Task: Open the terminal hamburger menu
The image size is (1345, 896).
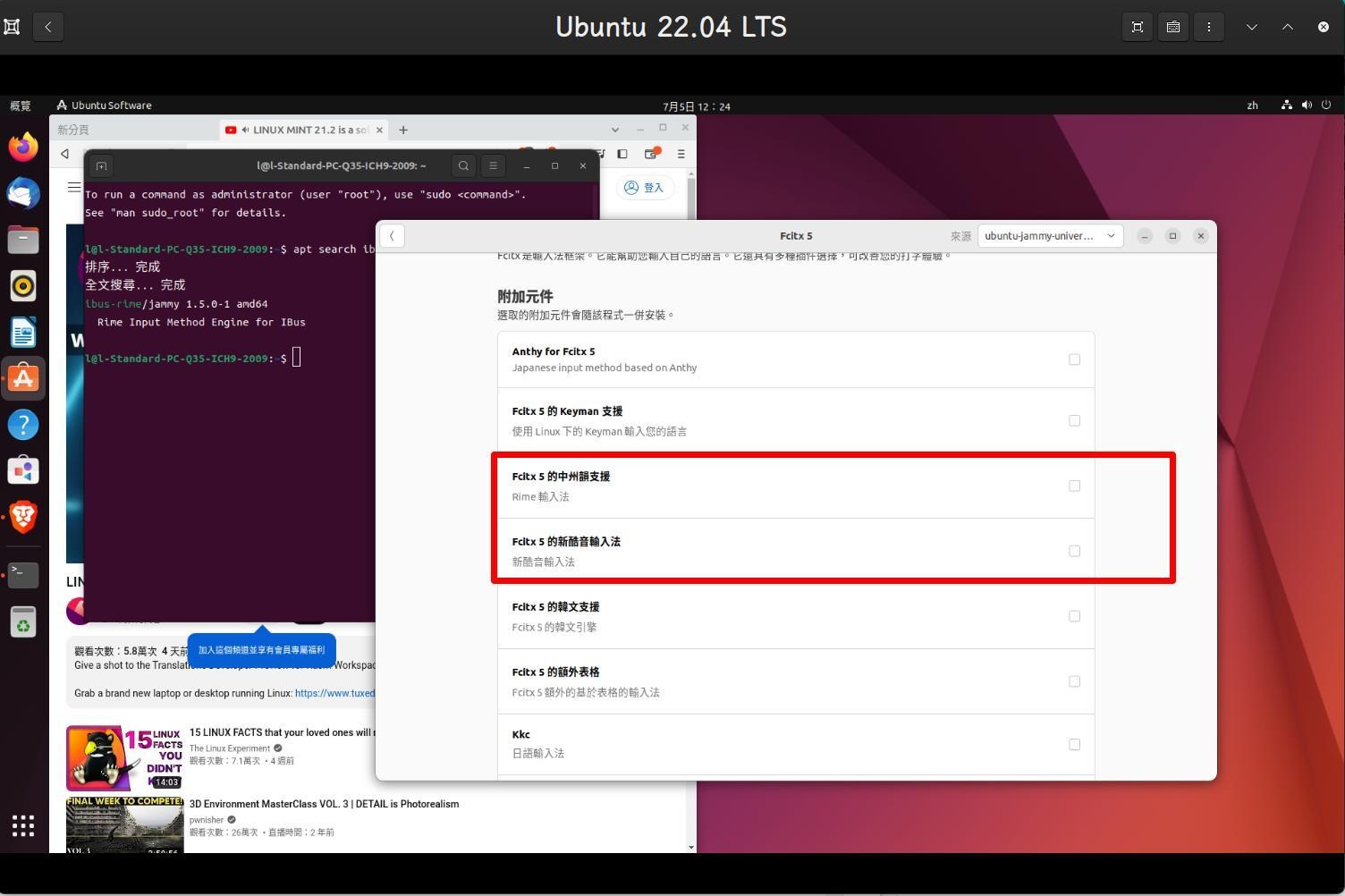Action: pyautogui.click(x=493, y=165)
